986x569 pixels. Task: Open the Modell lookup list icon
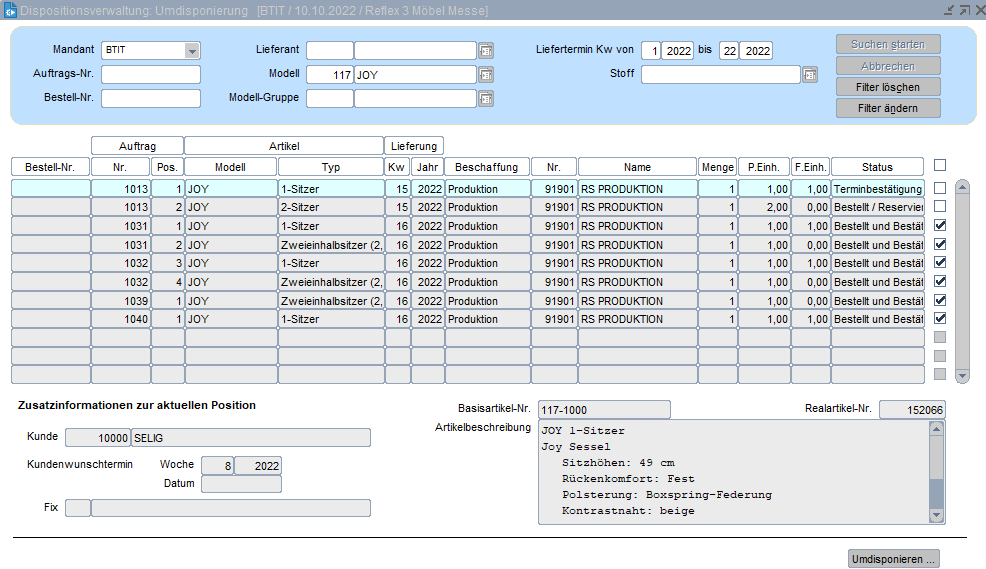(486, 75)
